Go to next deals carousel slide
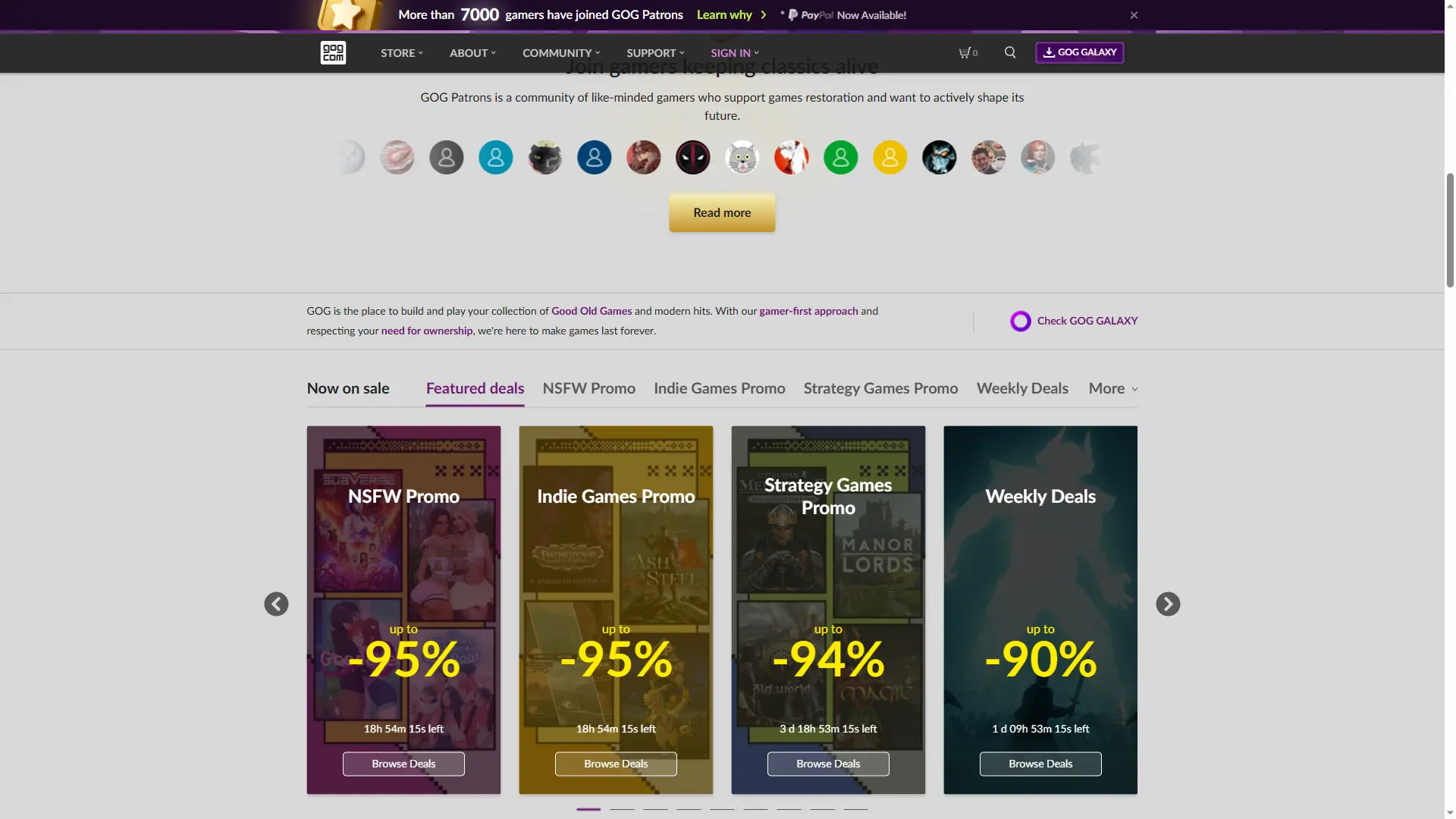Image resolution: width=1456 pixels, height=819 pixels. click(x=1168, y=604)
